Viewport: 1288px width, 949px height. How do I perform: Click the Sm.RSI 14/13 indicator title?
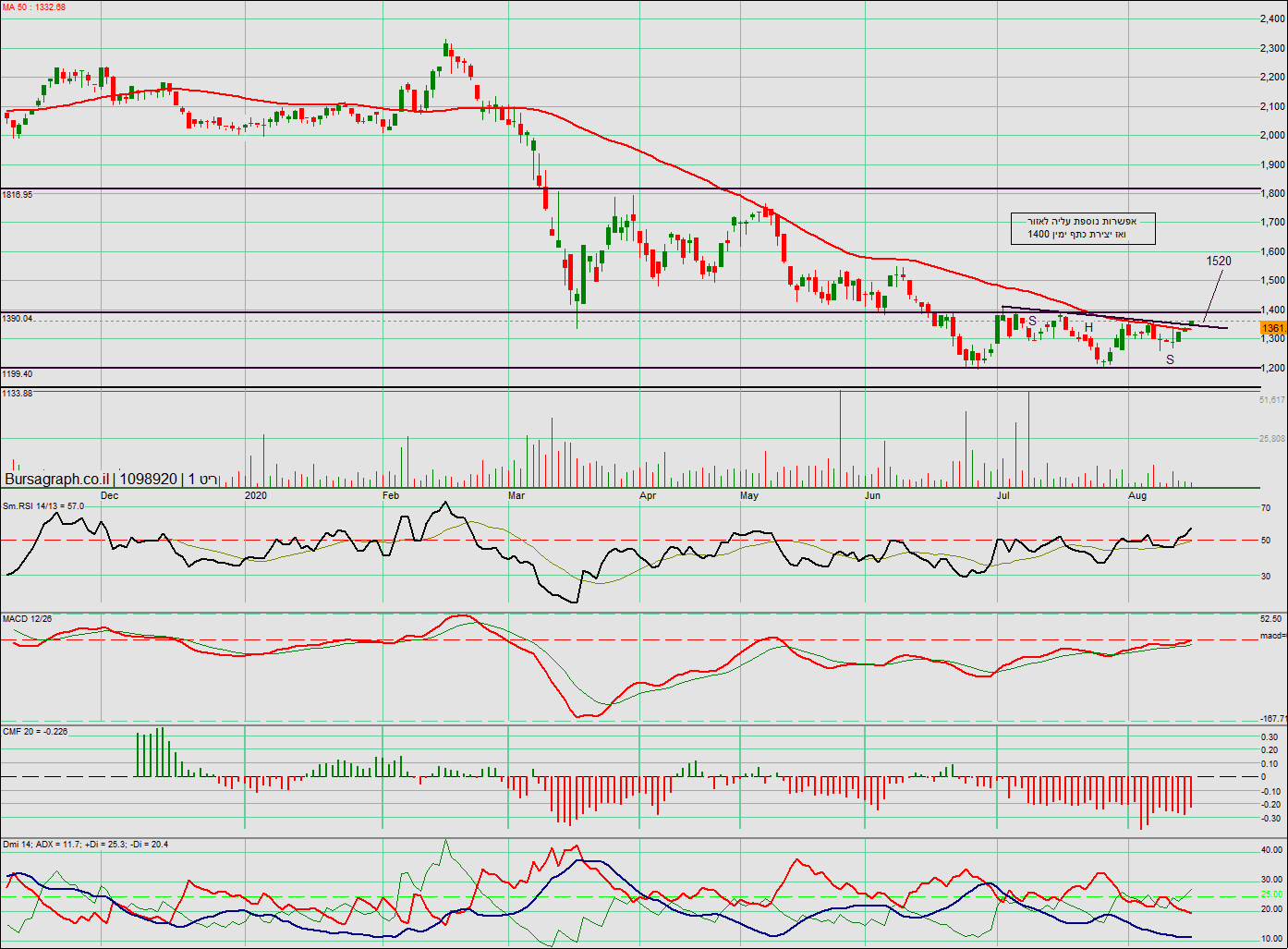pos(43,505)
